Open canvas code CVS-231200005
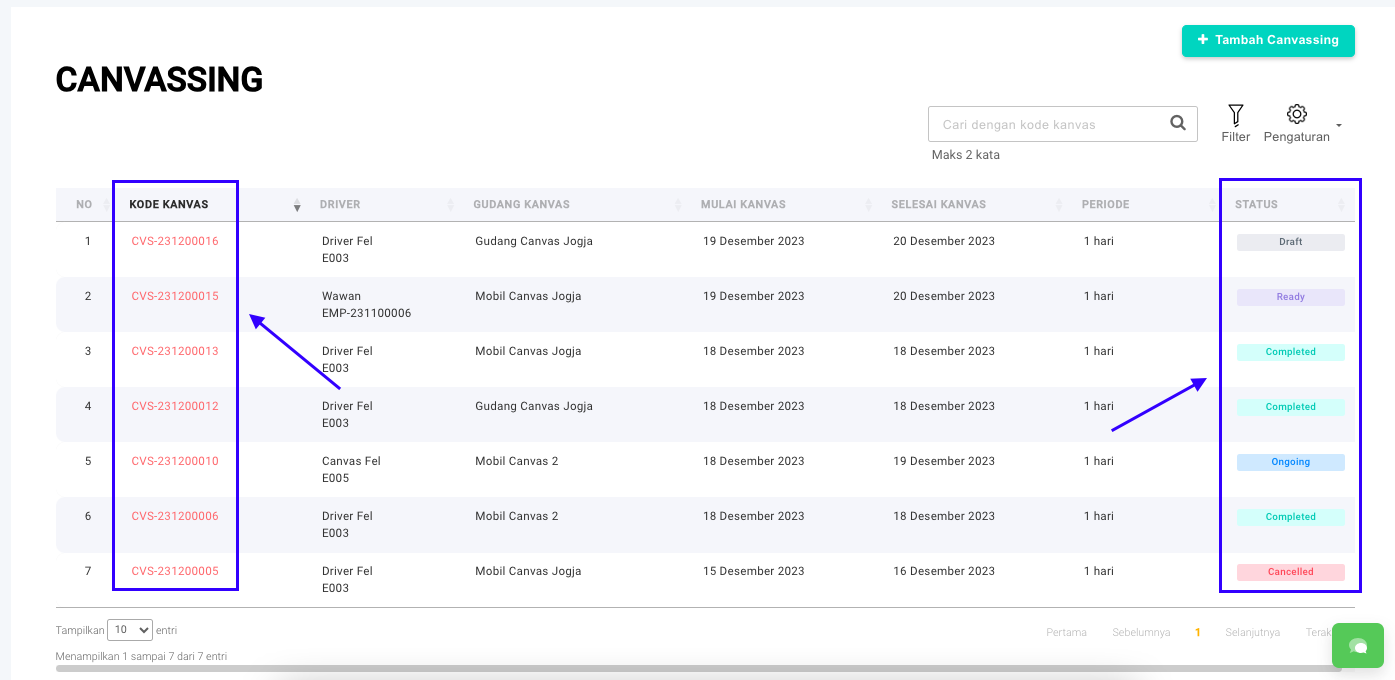 pos(175,571)
